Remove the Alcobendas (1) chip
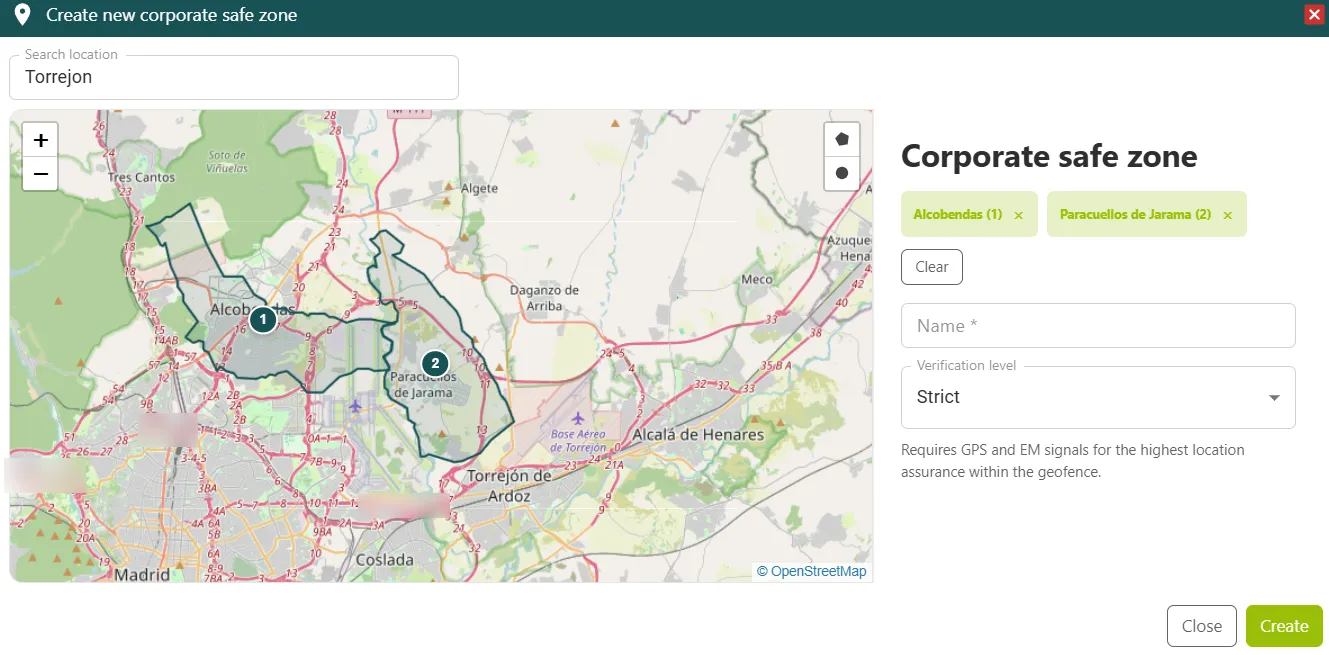This screenshot has height=655, width=1329. click(1019, 215)
